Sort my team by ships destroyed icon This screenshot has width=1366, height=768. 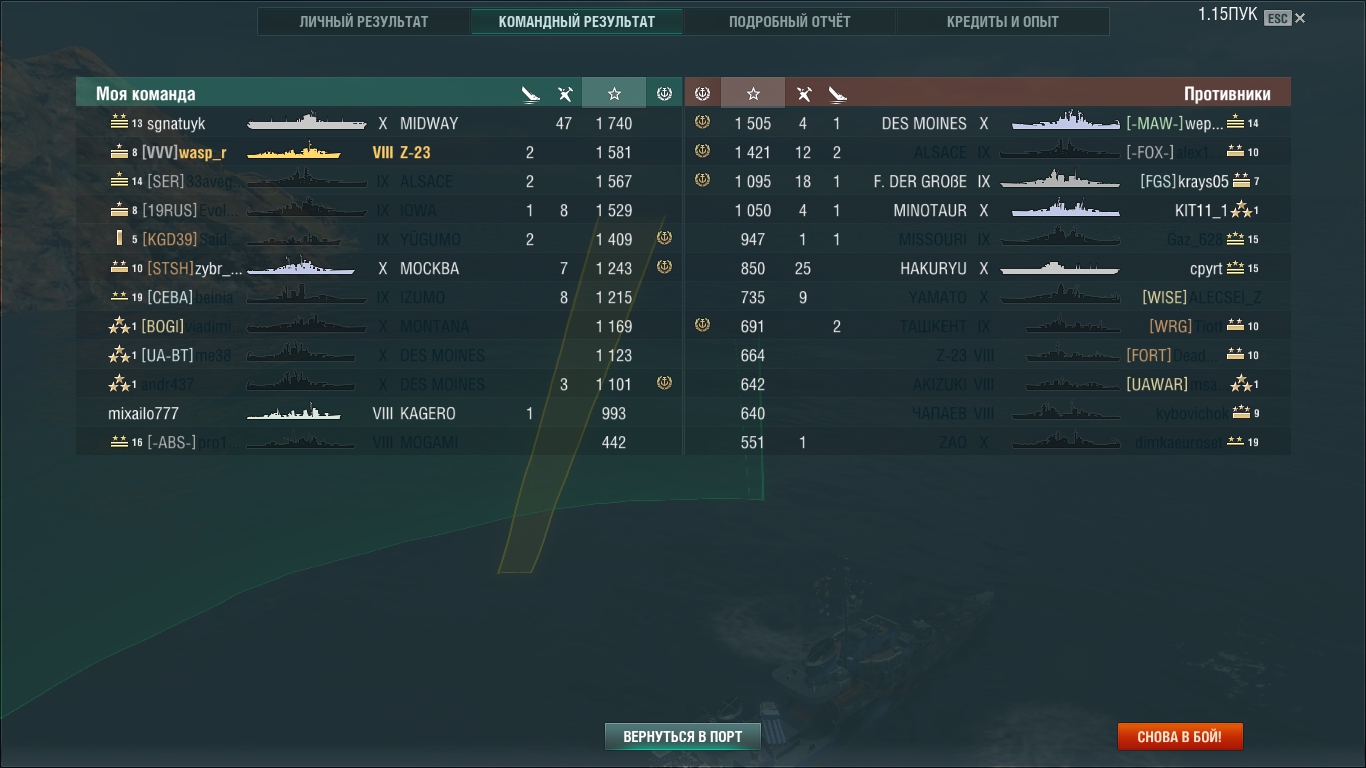pos(530,94)
